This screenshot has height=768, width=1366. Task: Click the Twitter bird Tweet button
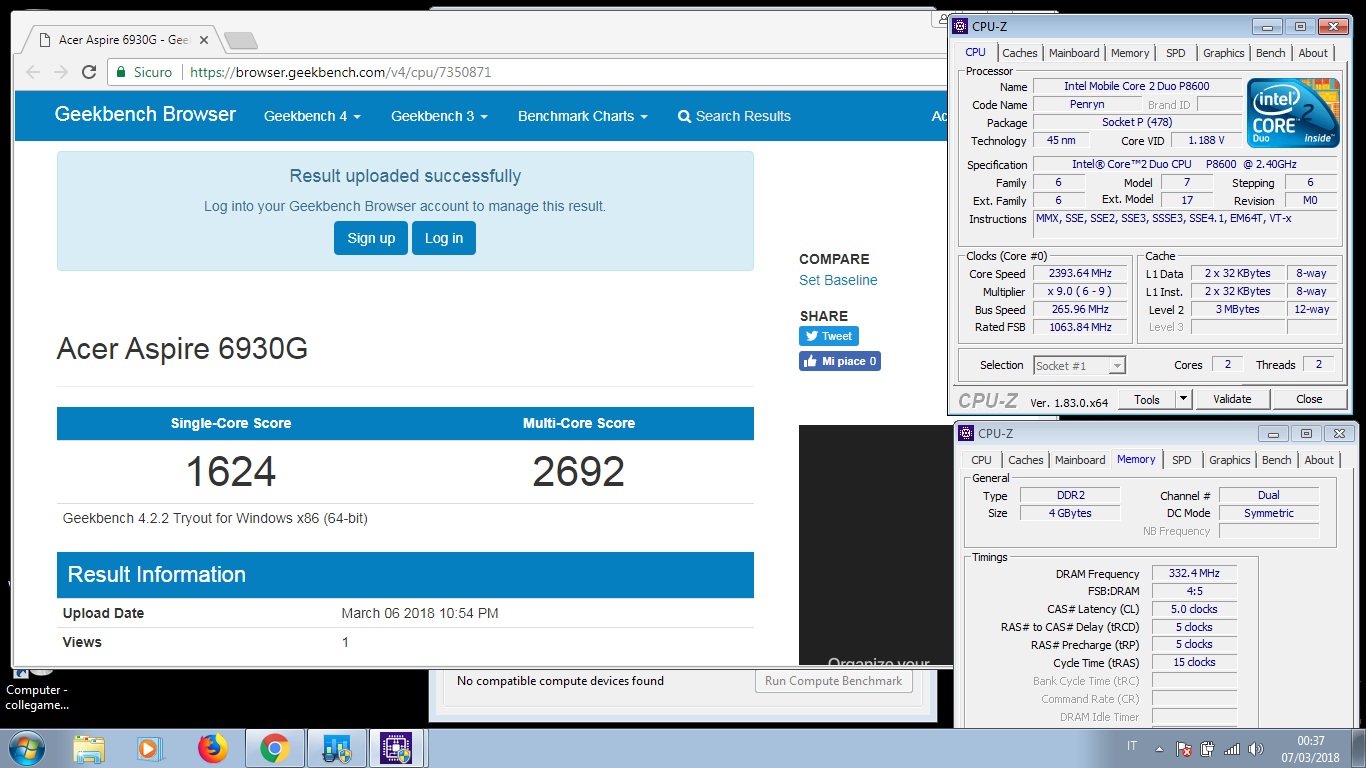pos(829,336)
